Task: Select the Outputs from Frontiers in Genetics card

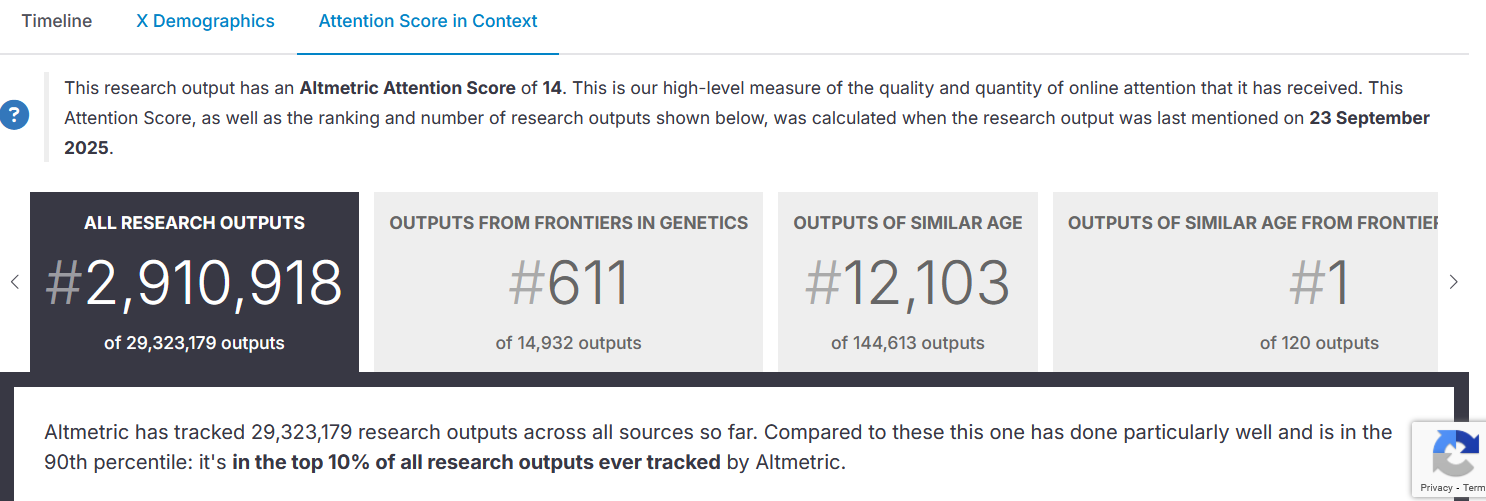Action: click(568, 282)
